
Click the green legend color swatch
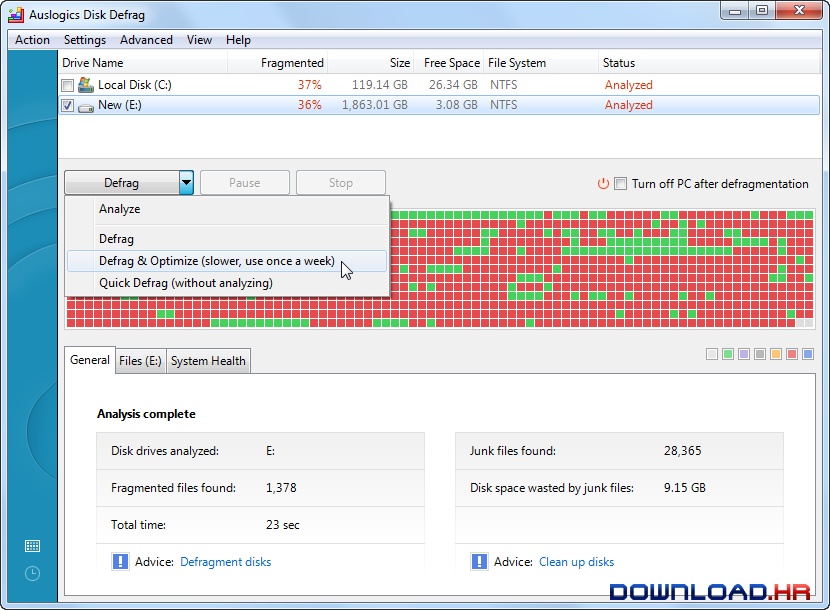point(728,354)
